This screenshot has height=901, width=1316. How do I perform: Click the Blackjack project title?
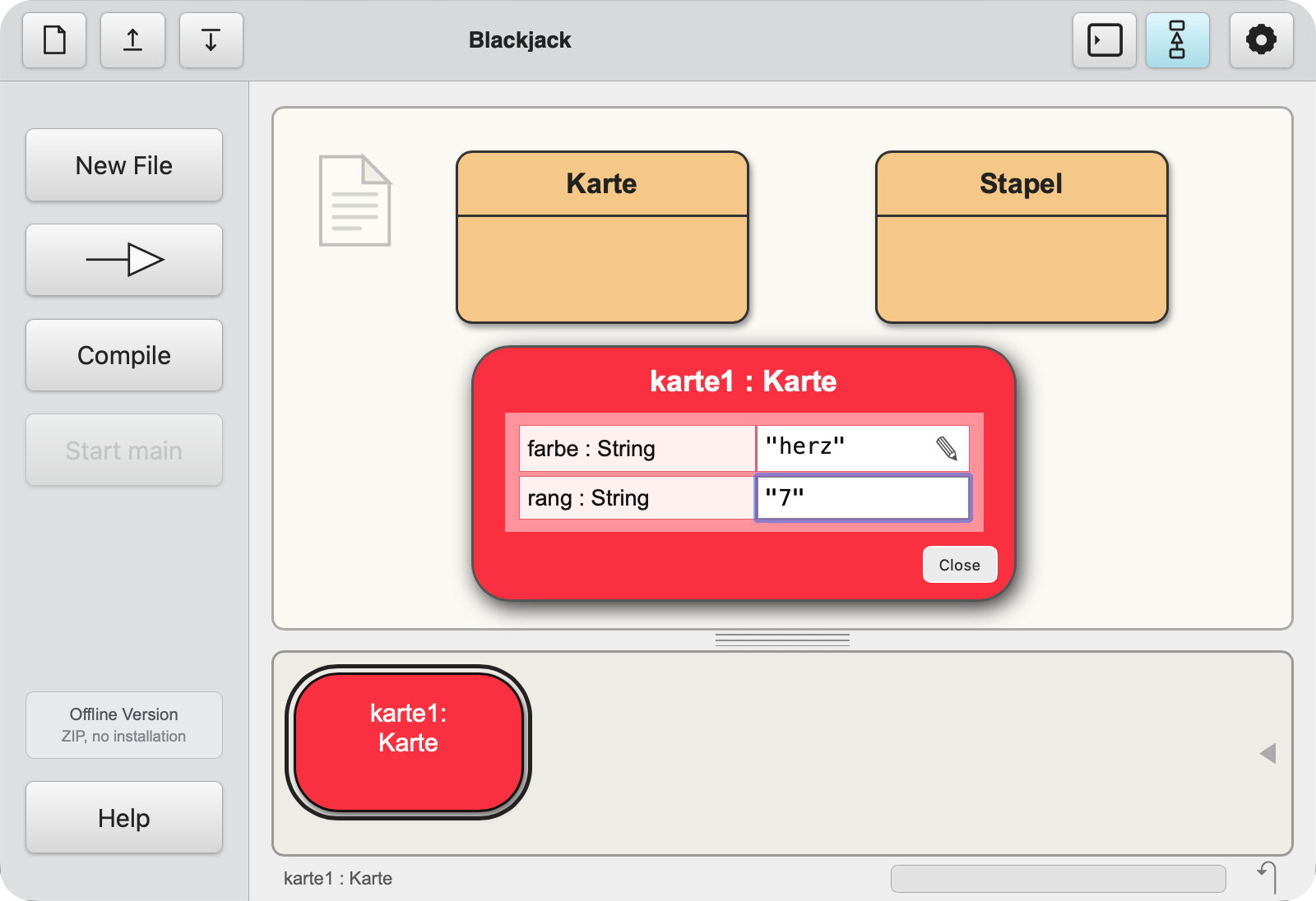(520, 40)
